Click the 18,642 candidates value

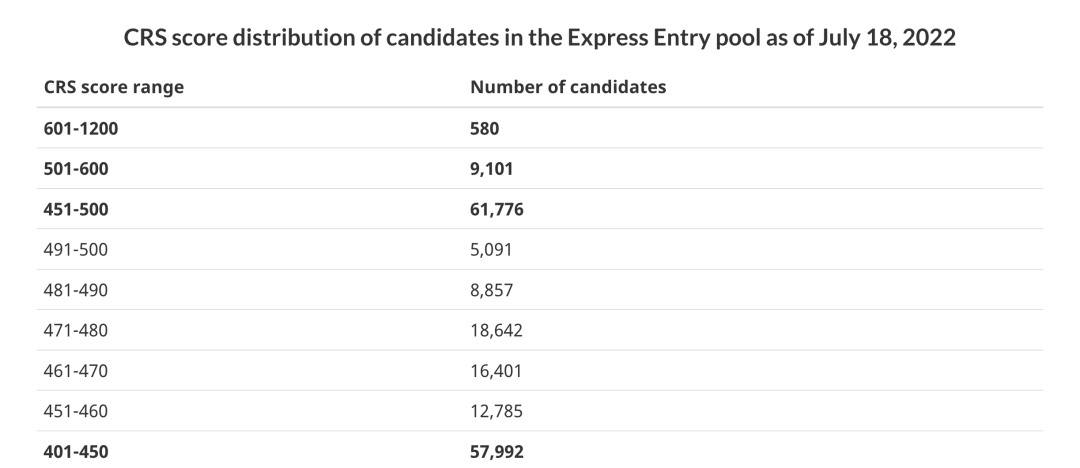[496, 330]
